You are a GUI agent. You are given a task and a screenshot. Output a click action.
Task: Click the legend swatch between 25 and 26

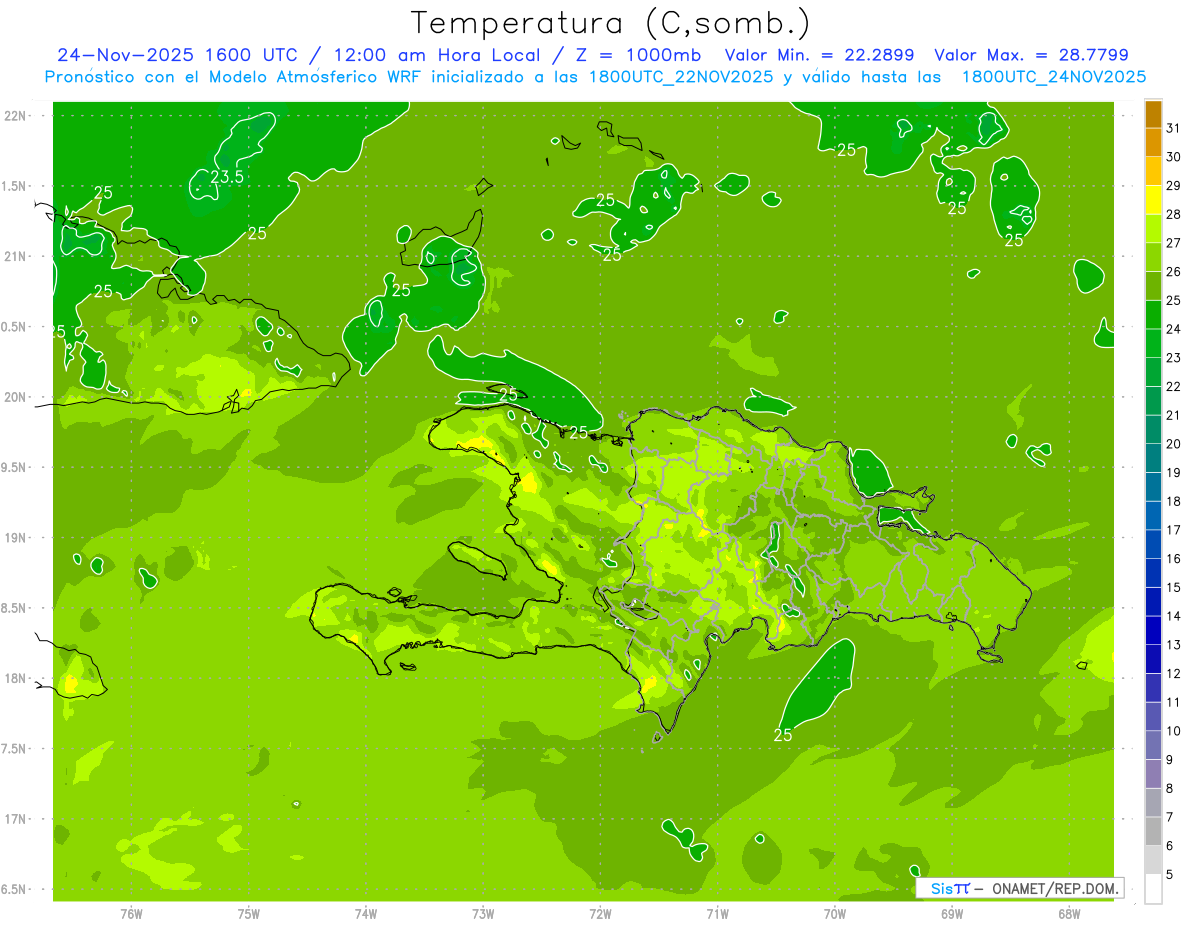(1153, 286)
